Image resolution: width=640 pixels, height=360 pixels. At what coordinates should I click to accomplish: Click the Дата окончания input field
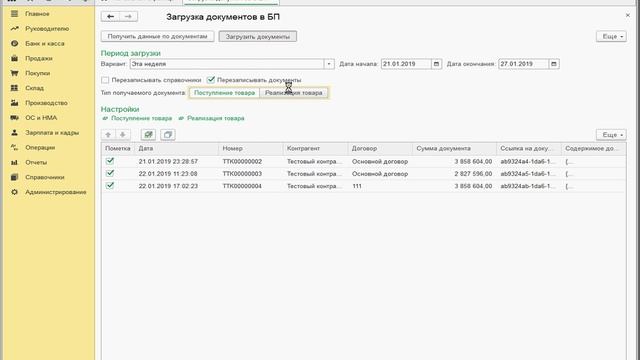pyautogui.click(x=524, y=64)
